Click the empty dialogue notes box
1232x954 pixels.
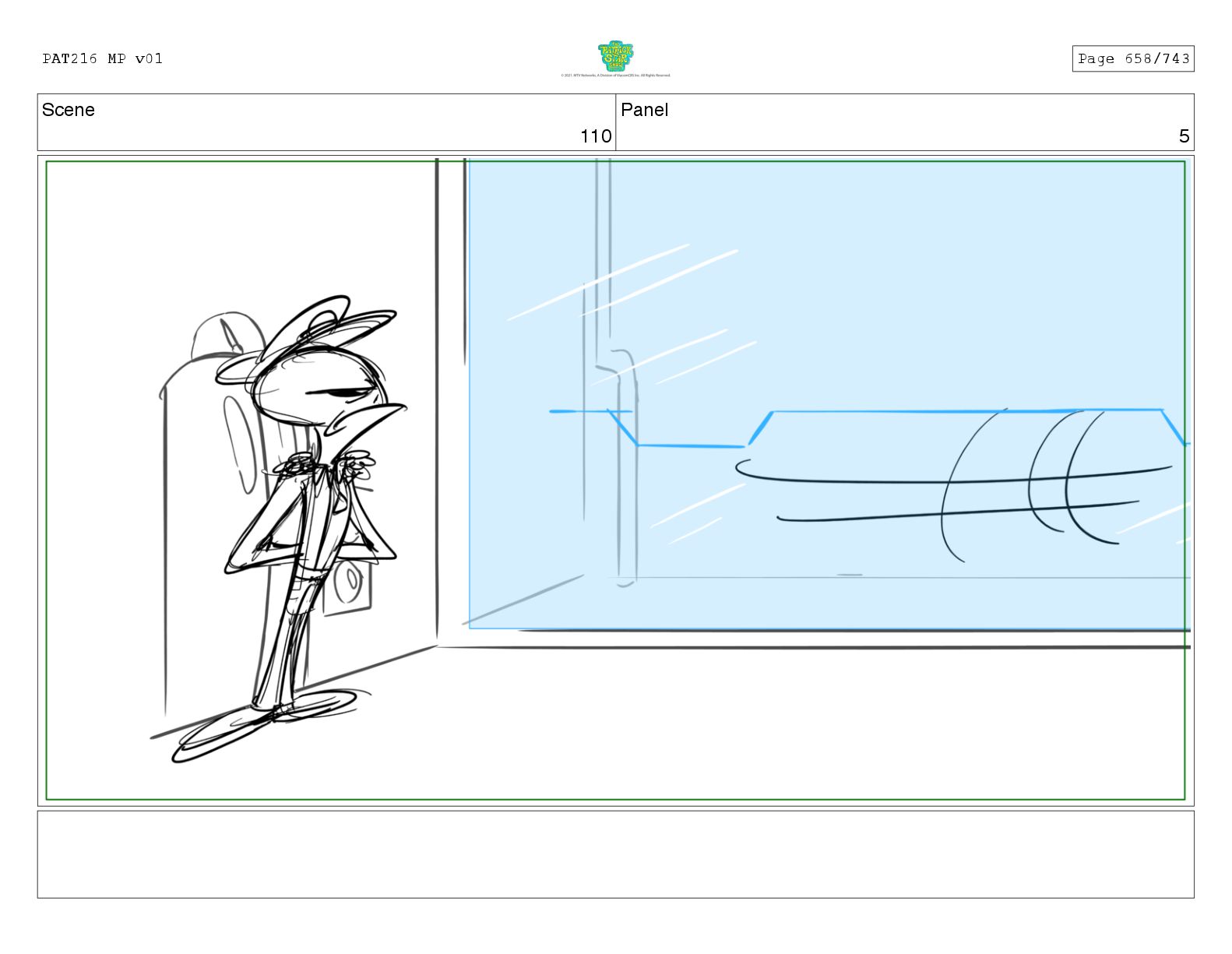[x=615, y=854]
